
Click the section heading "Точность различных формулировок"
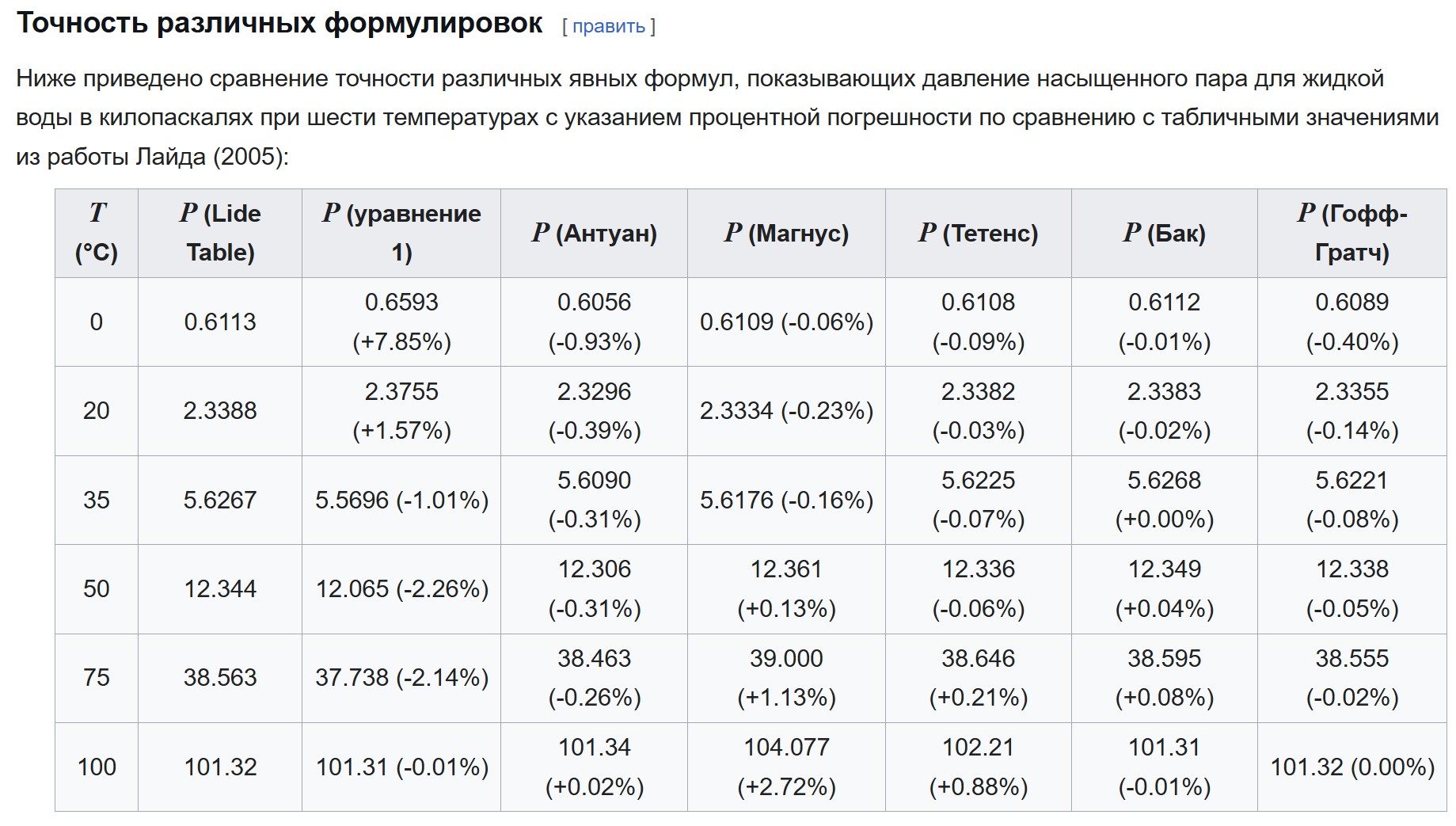[279, 24]
